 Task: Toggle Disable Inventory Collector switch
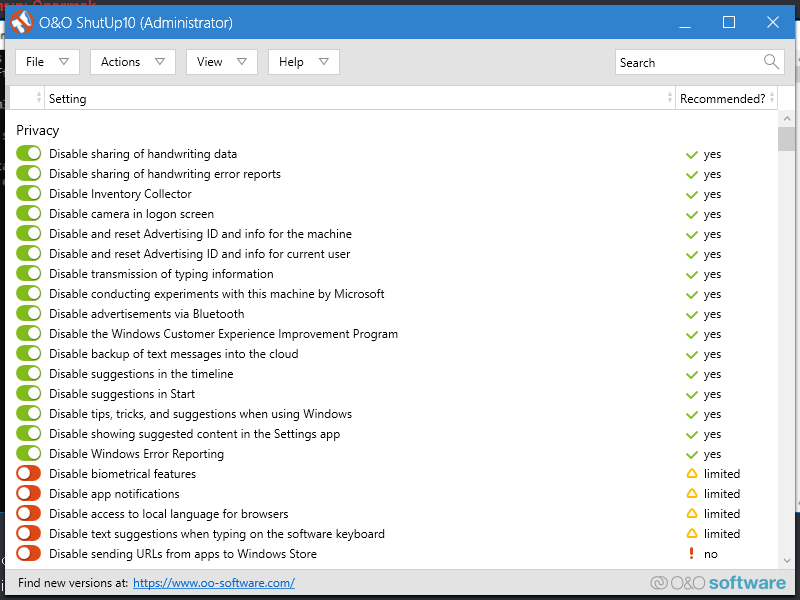coord(29,193)
